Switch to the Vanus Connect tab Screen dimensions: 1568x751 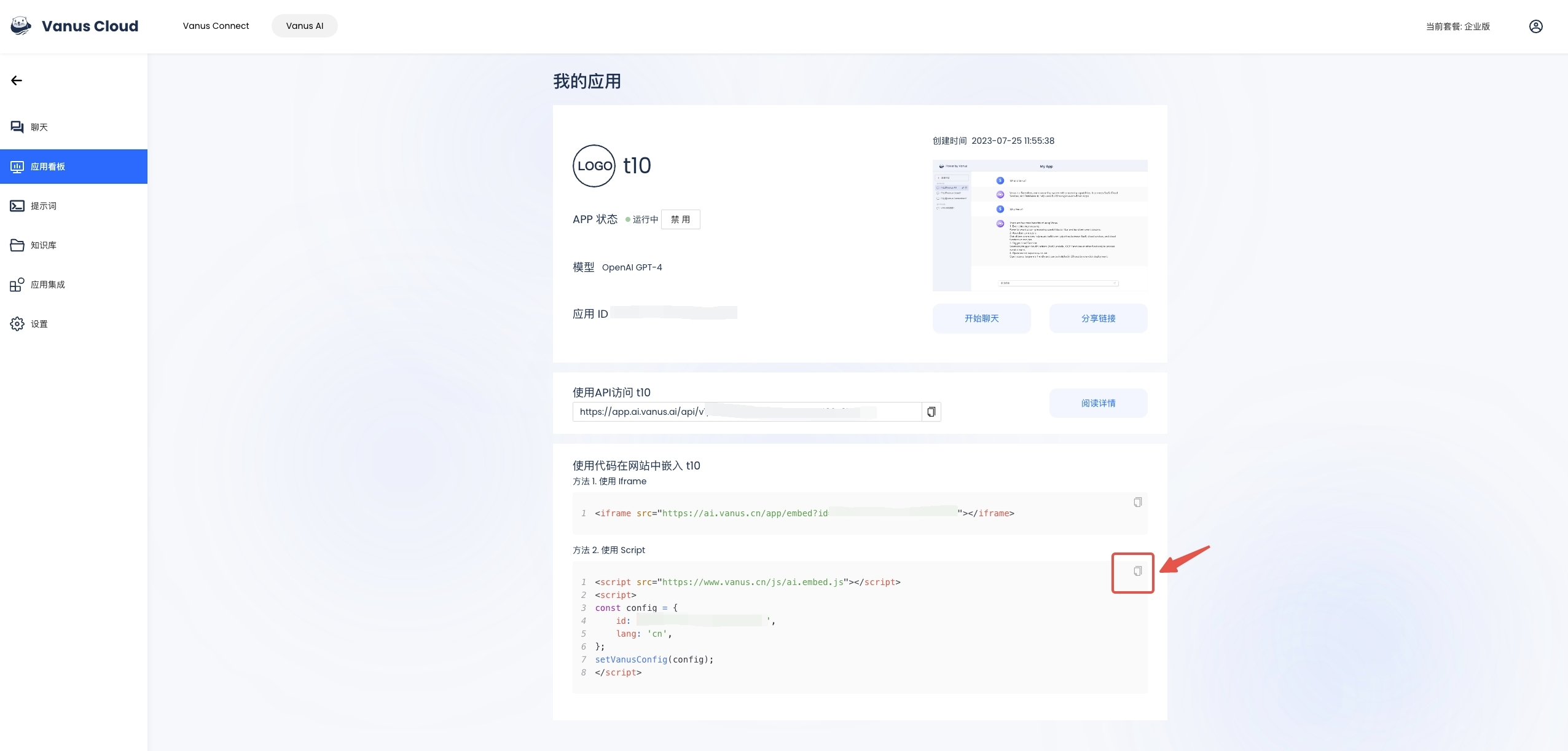216,26
